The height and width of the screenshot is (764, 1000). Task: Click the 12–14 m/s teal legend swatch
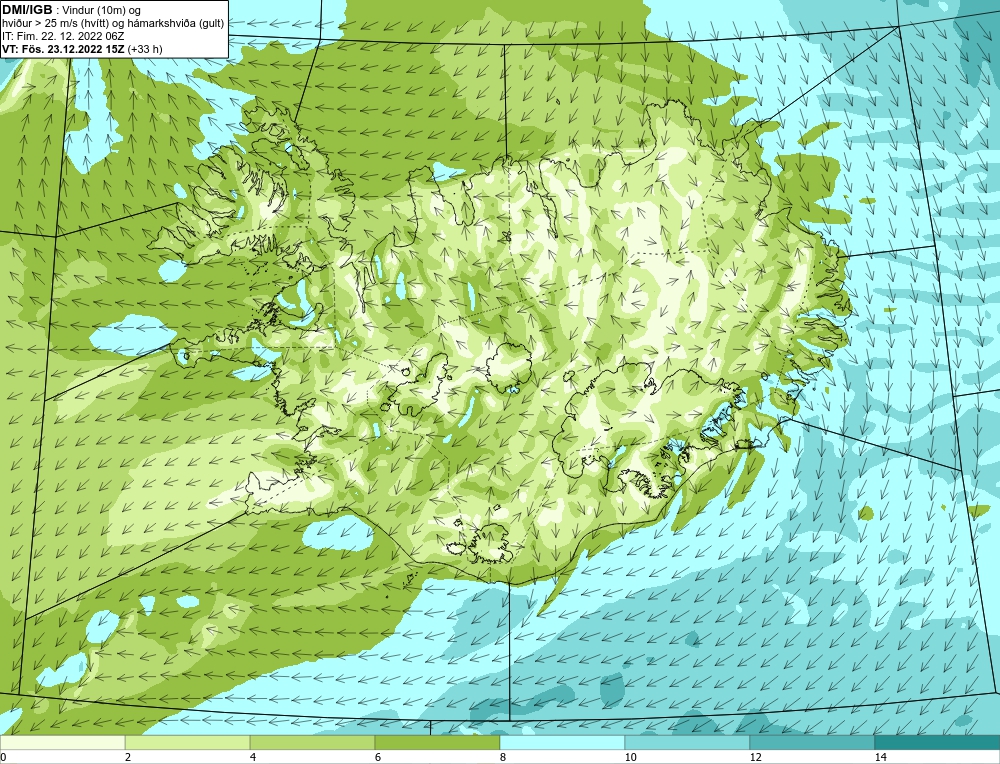[812, 742]
